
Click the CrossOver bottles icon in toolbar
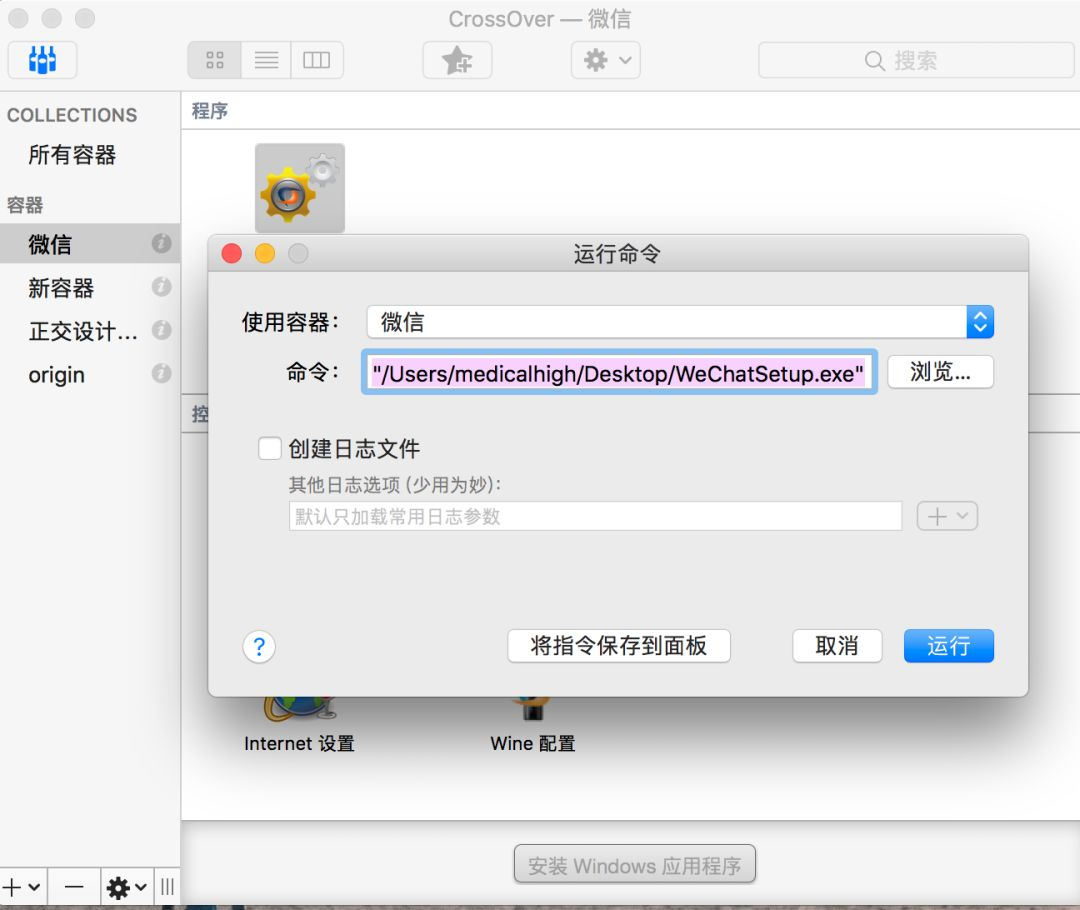[42, 60]
